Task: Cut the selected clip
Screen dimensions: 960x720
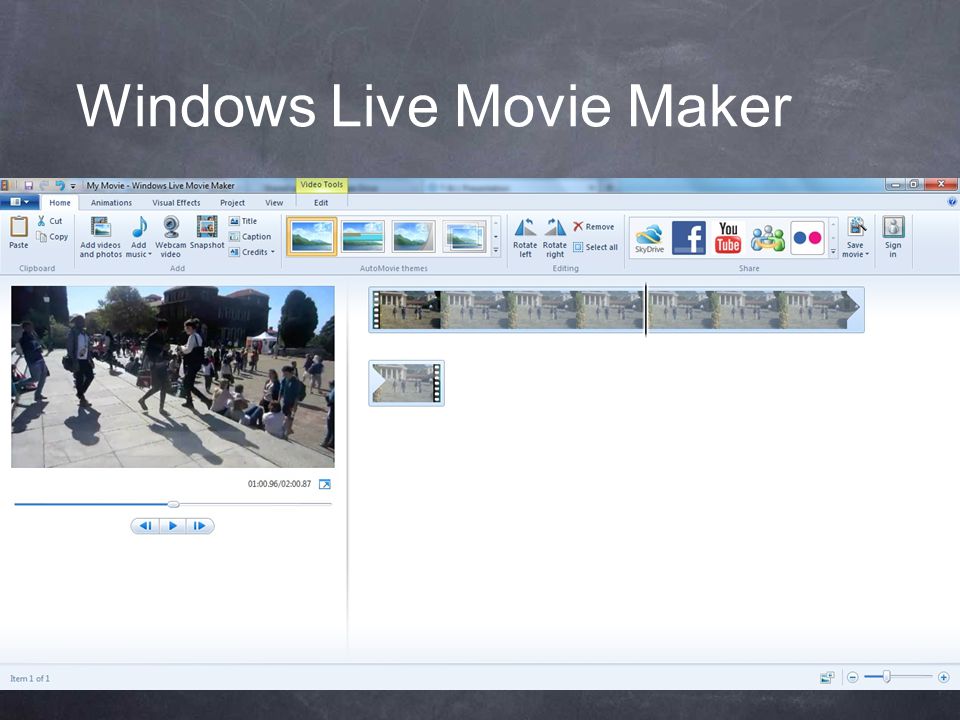Action: click(x=50, y=221)
